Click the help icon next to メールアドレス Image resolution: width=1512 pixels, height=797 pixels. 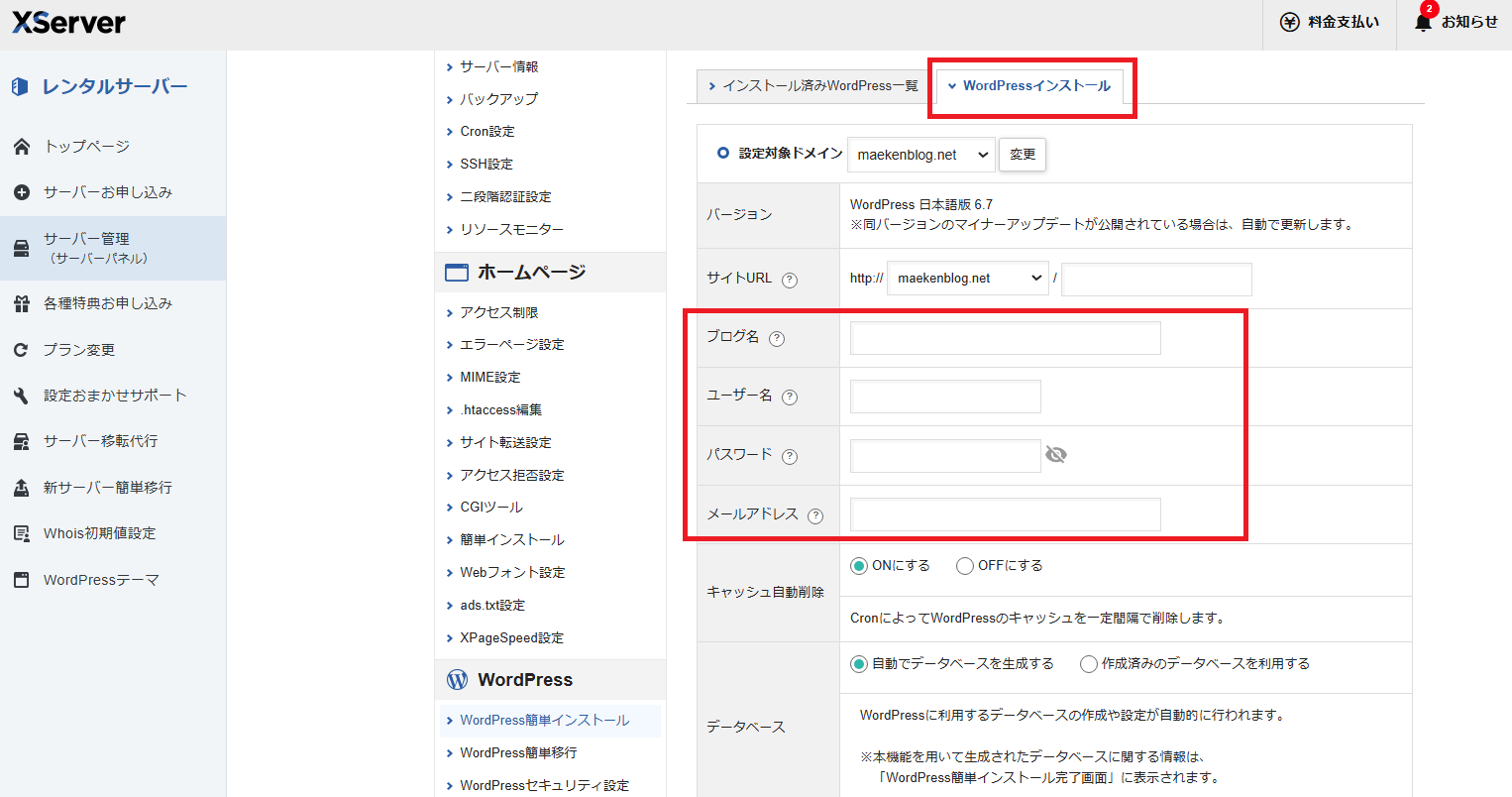point(815,515)
